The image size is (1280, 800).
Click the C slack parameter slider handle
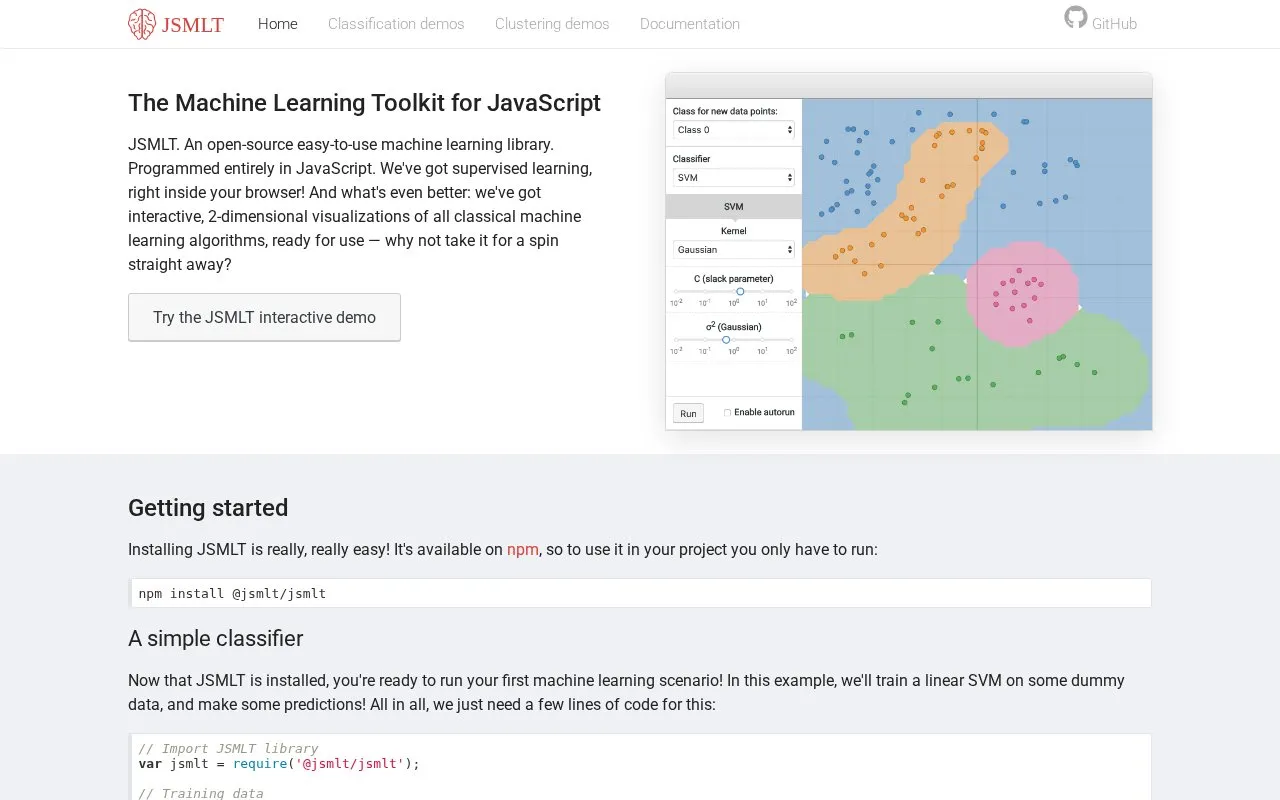pos(740,291)
